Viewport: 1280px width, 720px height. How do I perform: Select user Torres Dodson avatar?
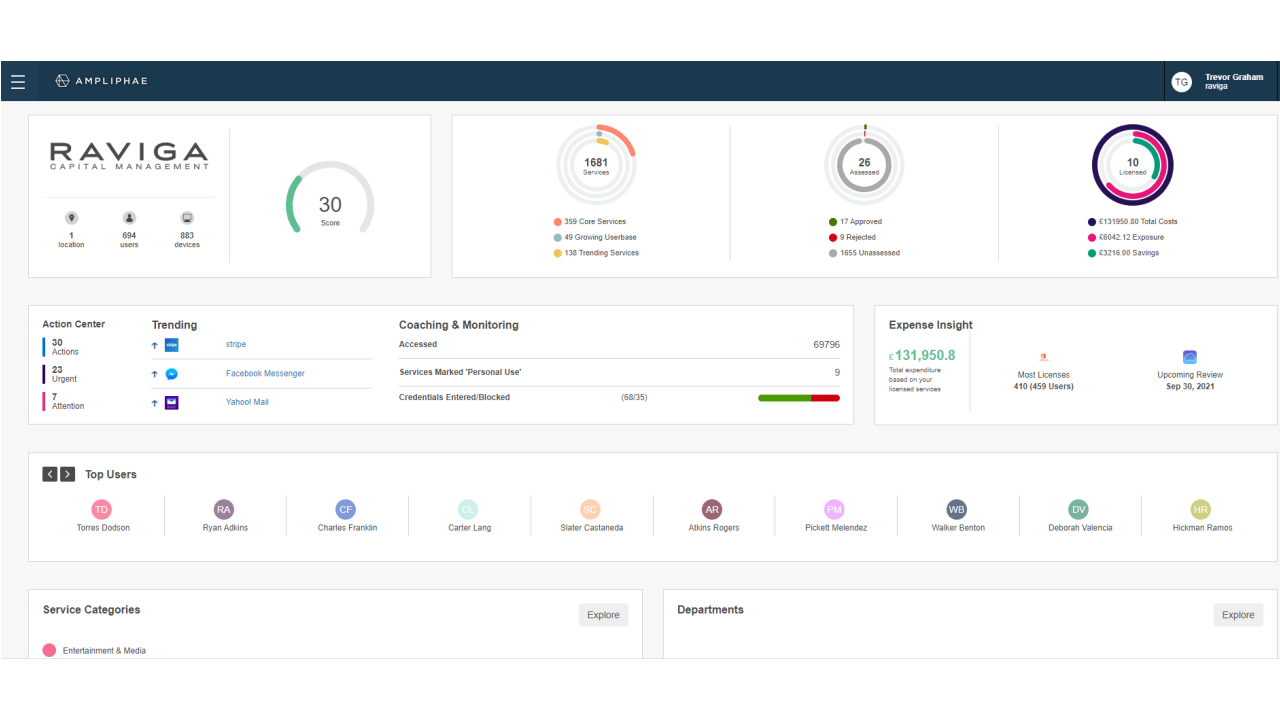pos(102,510)
